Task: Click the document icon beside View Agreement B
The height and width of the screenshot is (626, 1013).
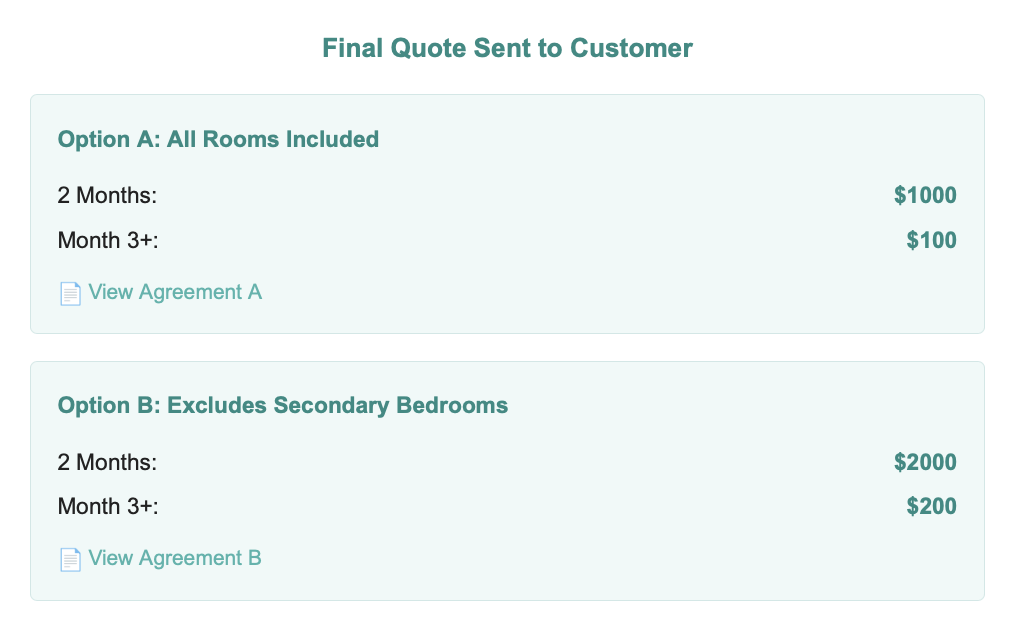Action: [70, 559]
